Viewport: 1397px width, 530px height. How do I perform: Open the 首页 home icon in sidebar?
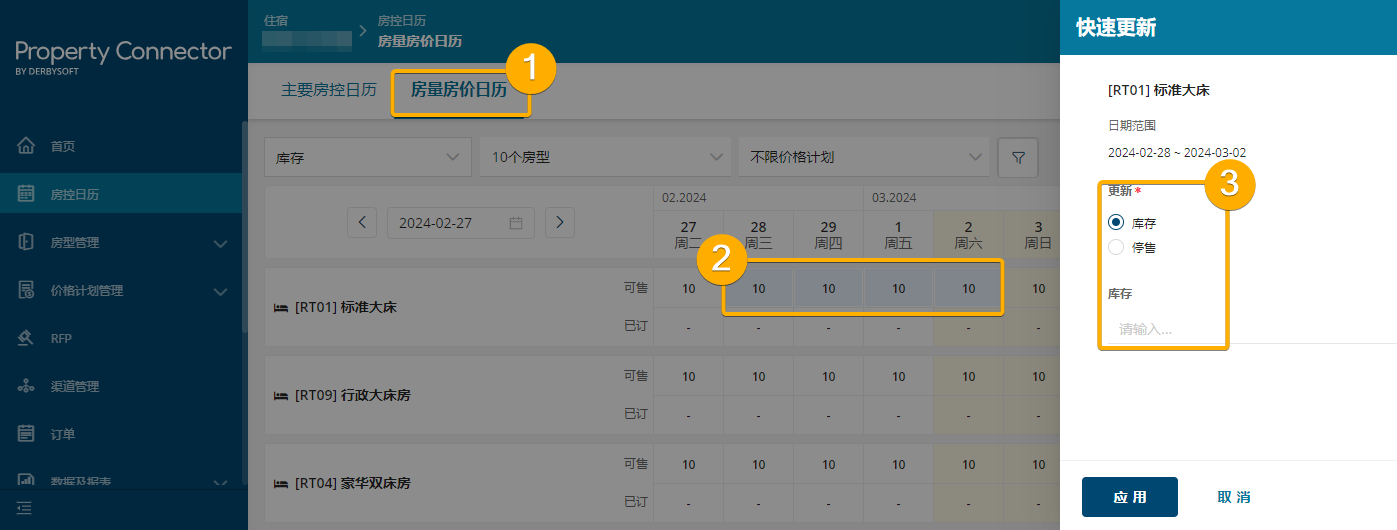pyautogui.click(x=27, y=146)
